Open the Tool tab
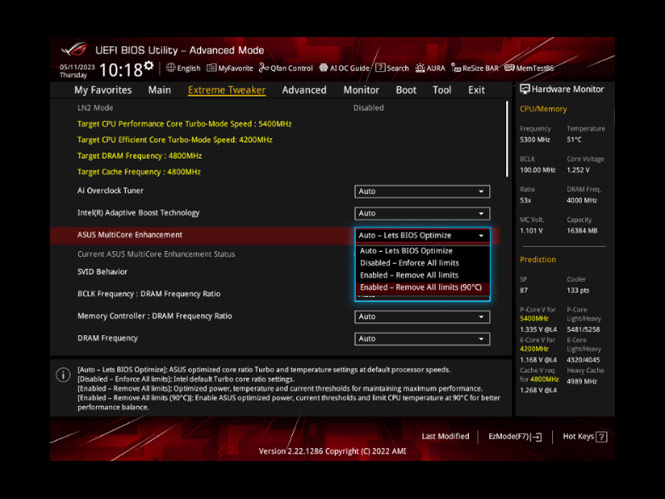The image size is (665, 499). (442, 90)
